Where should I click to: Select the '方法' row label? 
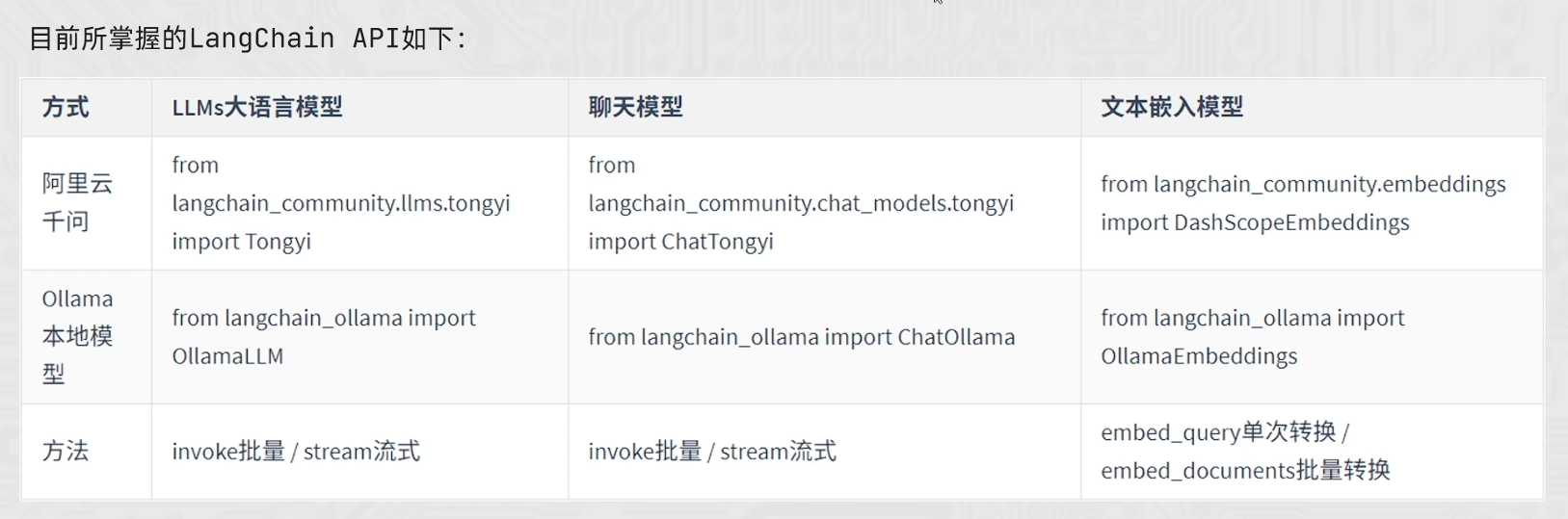click(66, 451)
